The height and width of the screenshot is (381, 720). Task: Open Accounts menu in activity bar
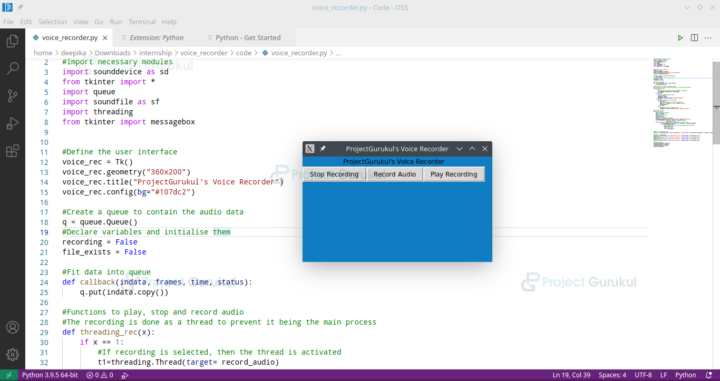[12, 327]
